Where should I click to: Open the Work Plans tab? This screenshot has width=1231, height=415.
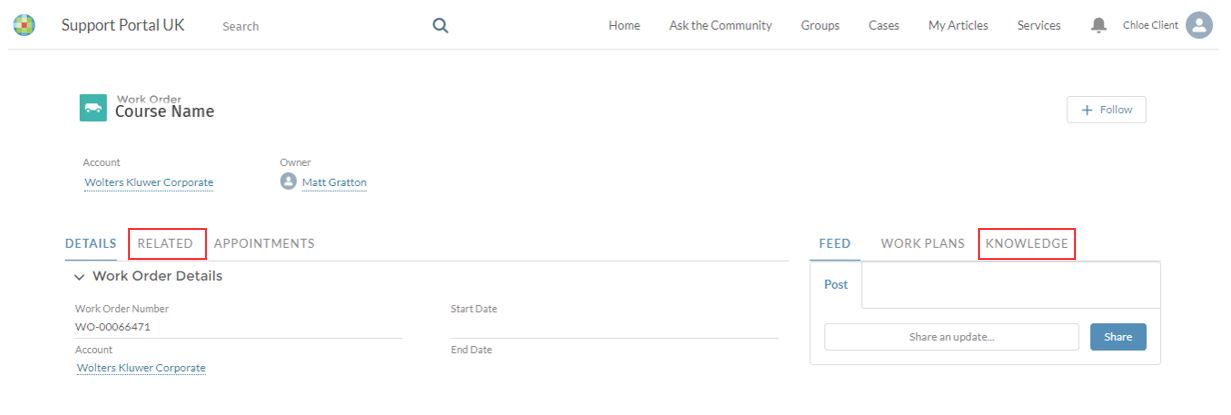pos(923,243)
